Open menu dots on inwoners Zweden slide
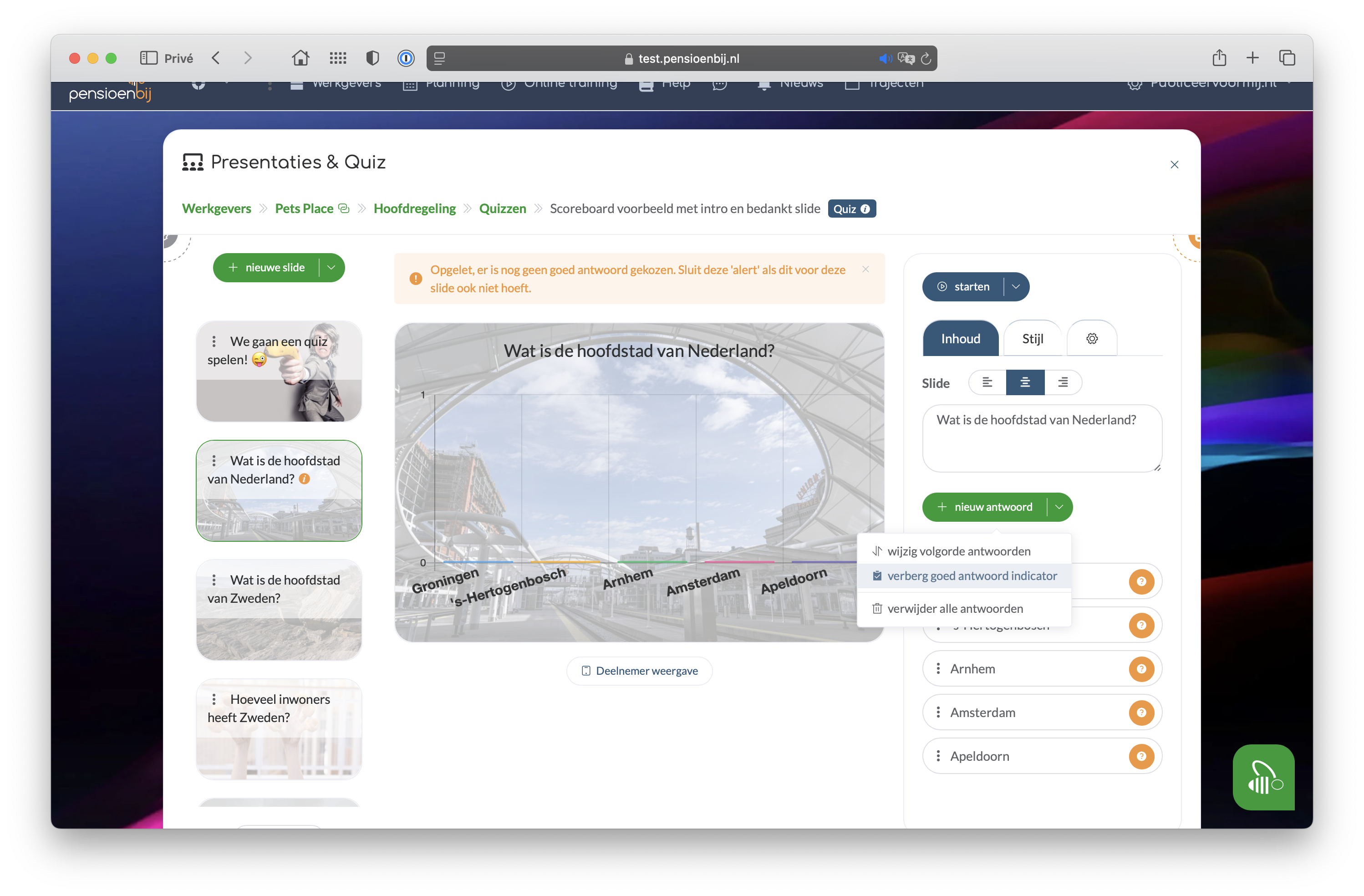 (214, 699)
